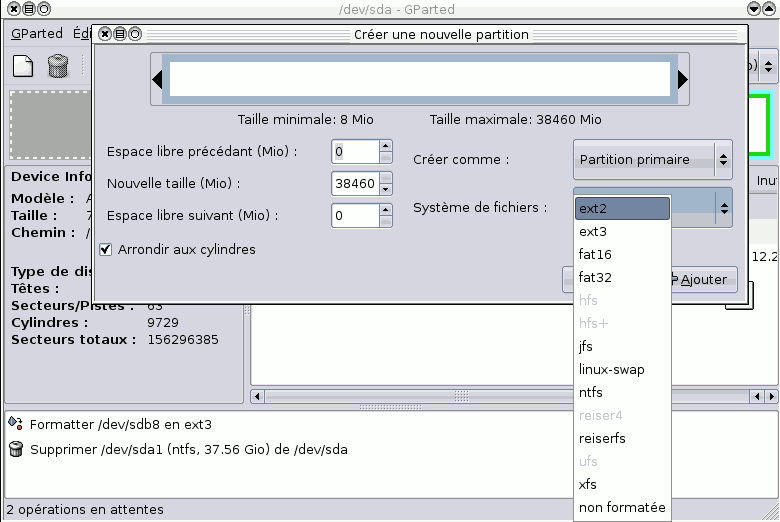The width and height of the screenshot is (780, 522).
Task: Choose ext3 from the filesystem list
Action: (593, 231)
